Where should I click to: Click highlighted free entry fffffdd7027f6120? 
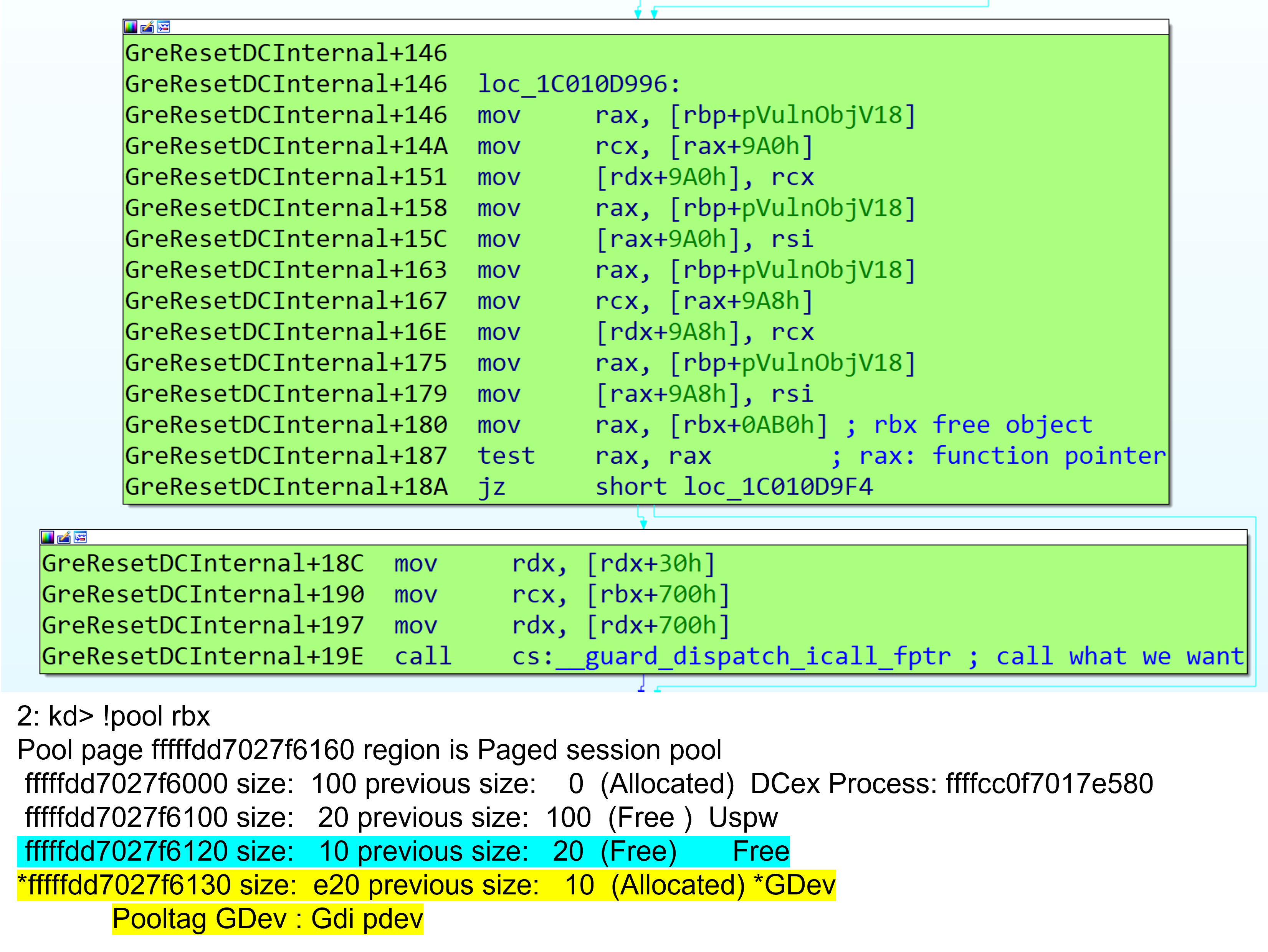click(x=403, y=852)
